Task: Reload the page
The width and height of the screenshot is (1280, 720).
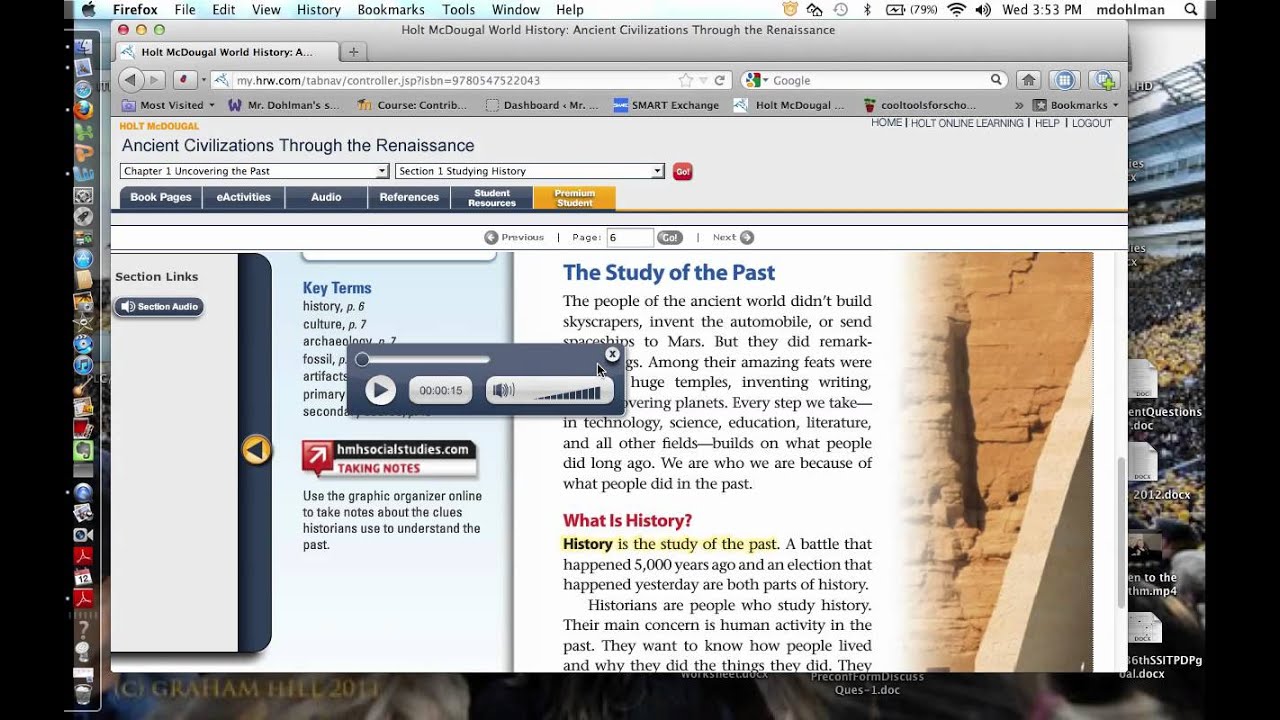Action: pyautogui.click(x=719, y=80)
